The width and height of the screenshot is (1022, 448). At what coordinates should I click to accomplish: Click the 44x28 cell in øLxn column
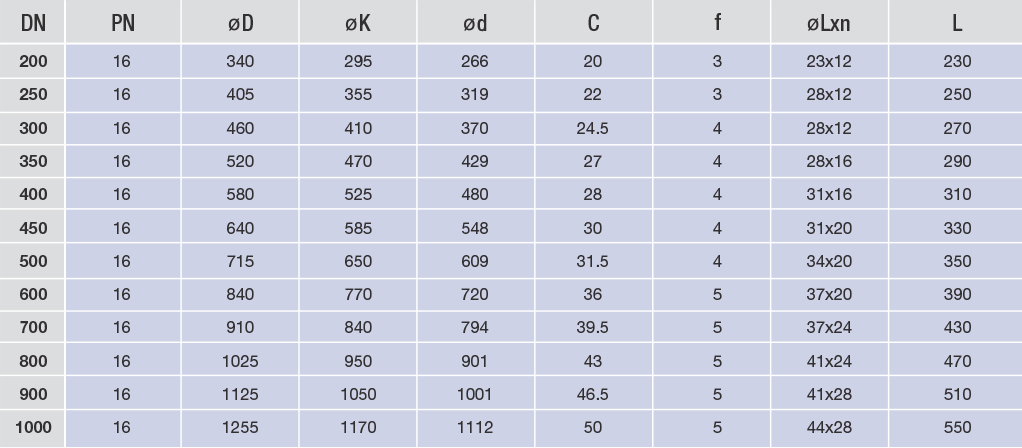pyautogui.click(x=828, y=428)
